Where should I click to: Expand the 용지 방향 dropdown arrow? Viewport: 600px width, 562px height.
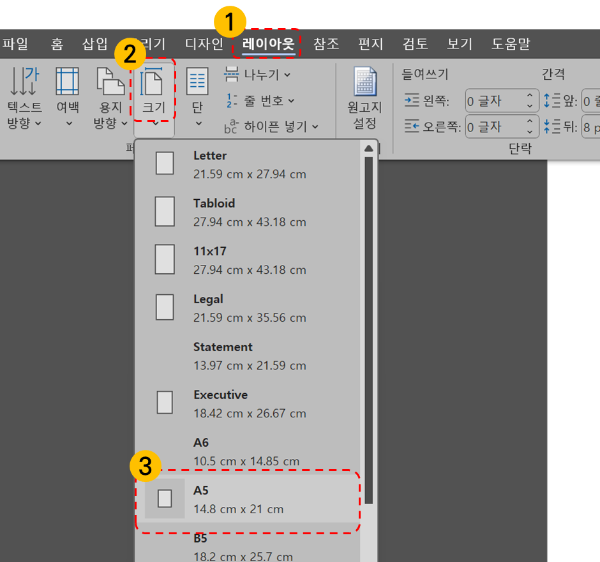click(124, 123)
